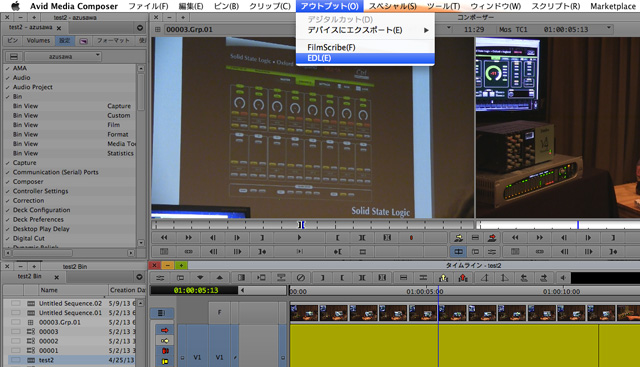Toggle the checkmark next to Audio Project setting
The width and height of the screenshot is (640, 367).
(8, 87)
